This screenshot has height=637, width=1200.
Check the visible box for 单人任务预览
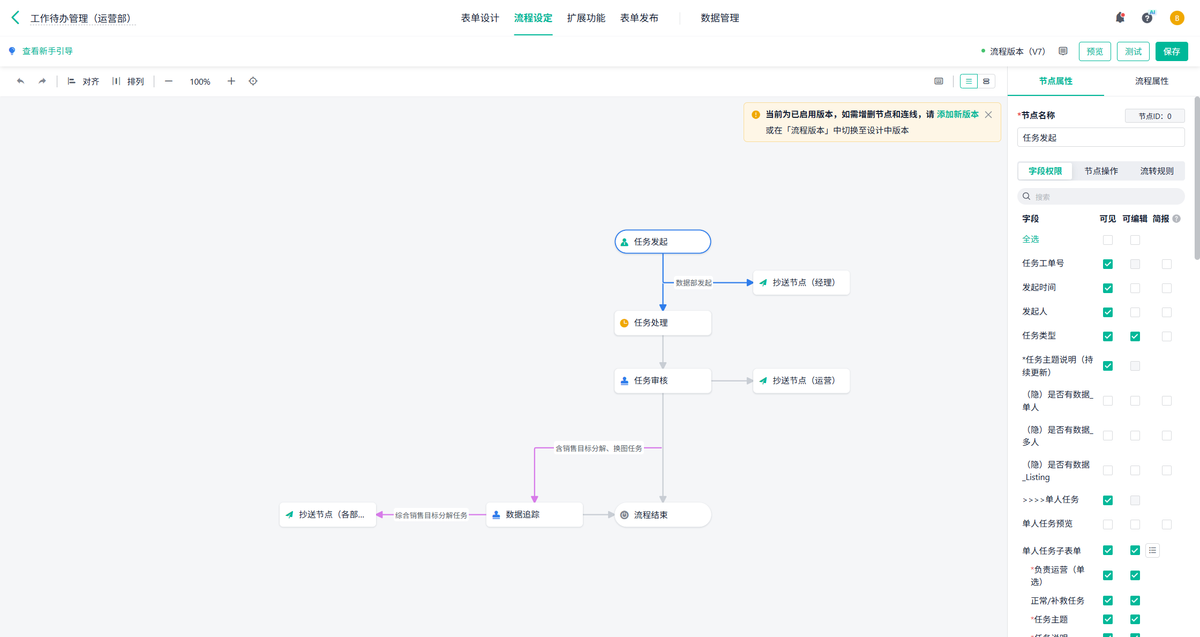pos(1107,524)
